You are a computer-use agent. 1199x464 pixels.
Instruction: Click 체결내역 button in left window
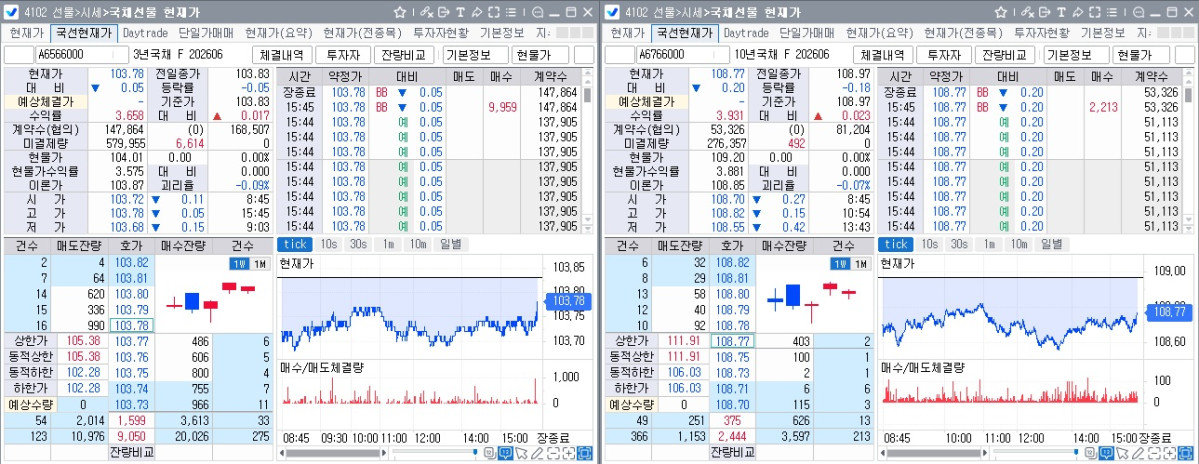(x=282, y=54)
